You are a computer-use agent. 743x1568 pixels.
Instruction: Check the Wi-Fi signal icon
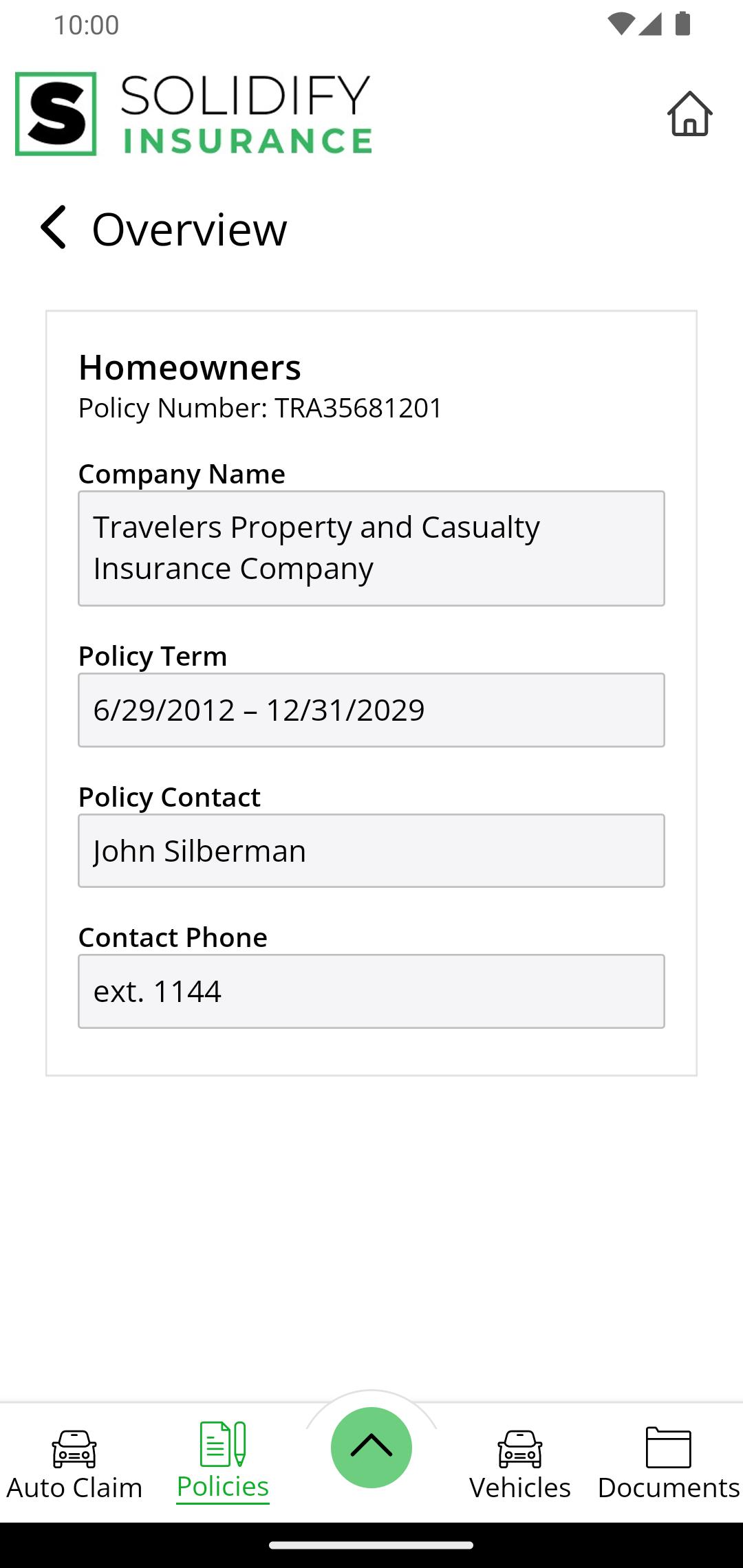pyautogui.click(x=621, y=24)
